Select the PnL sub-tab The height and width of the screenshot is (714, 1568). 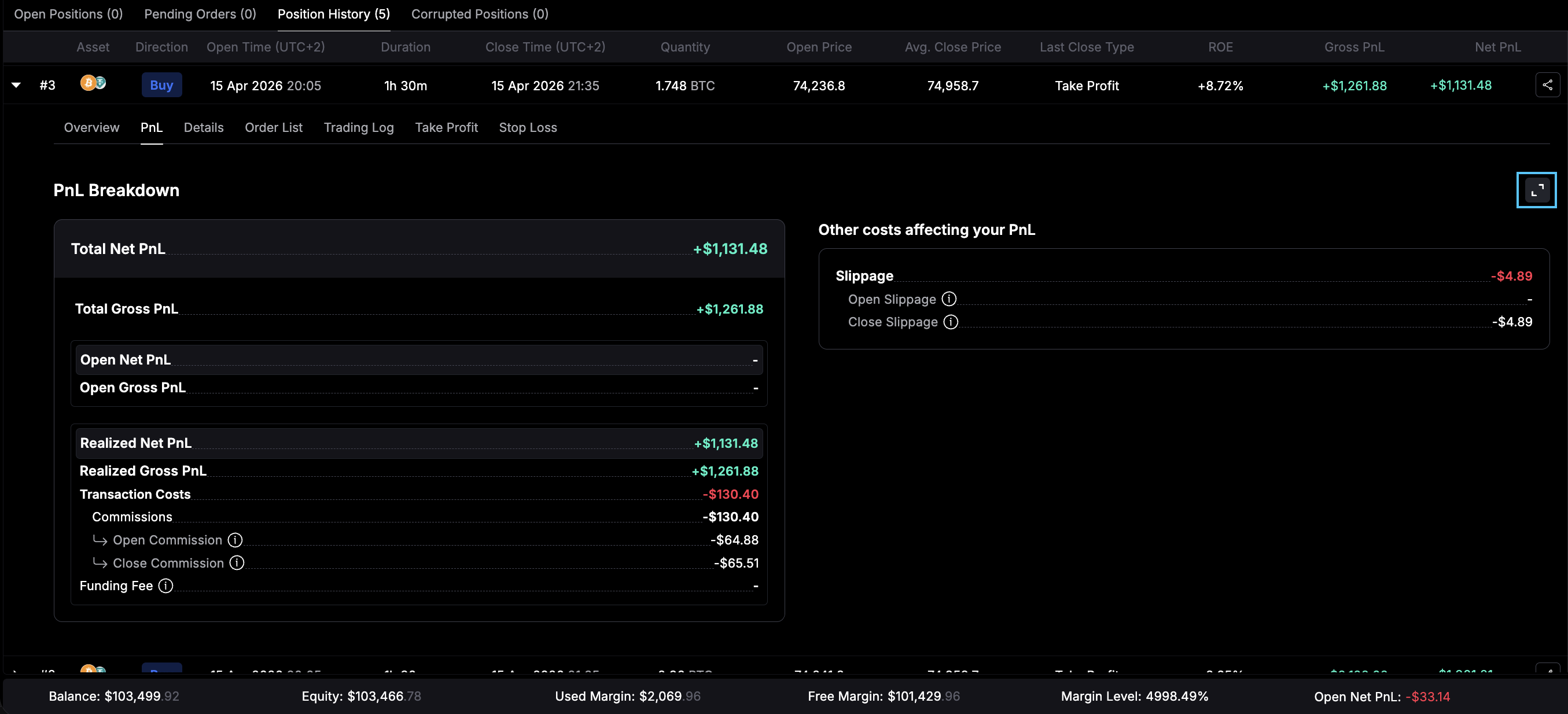pos(152,127)
